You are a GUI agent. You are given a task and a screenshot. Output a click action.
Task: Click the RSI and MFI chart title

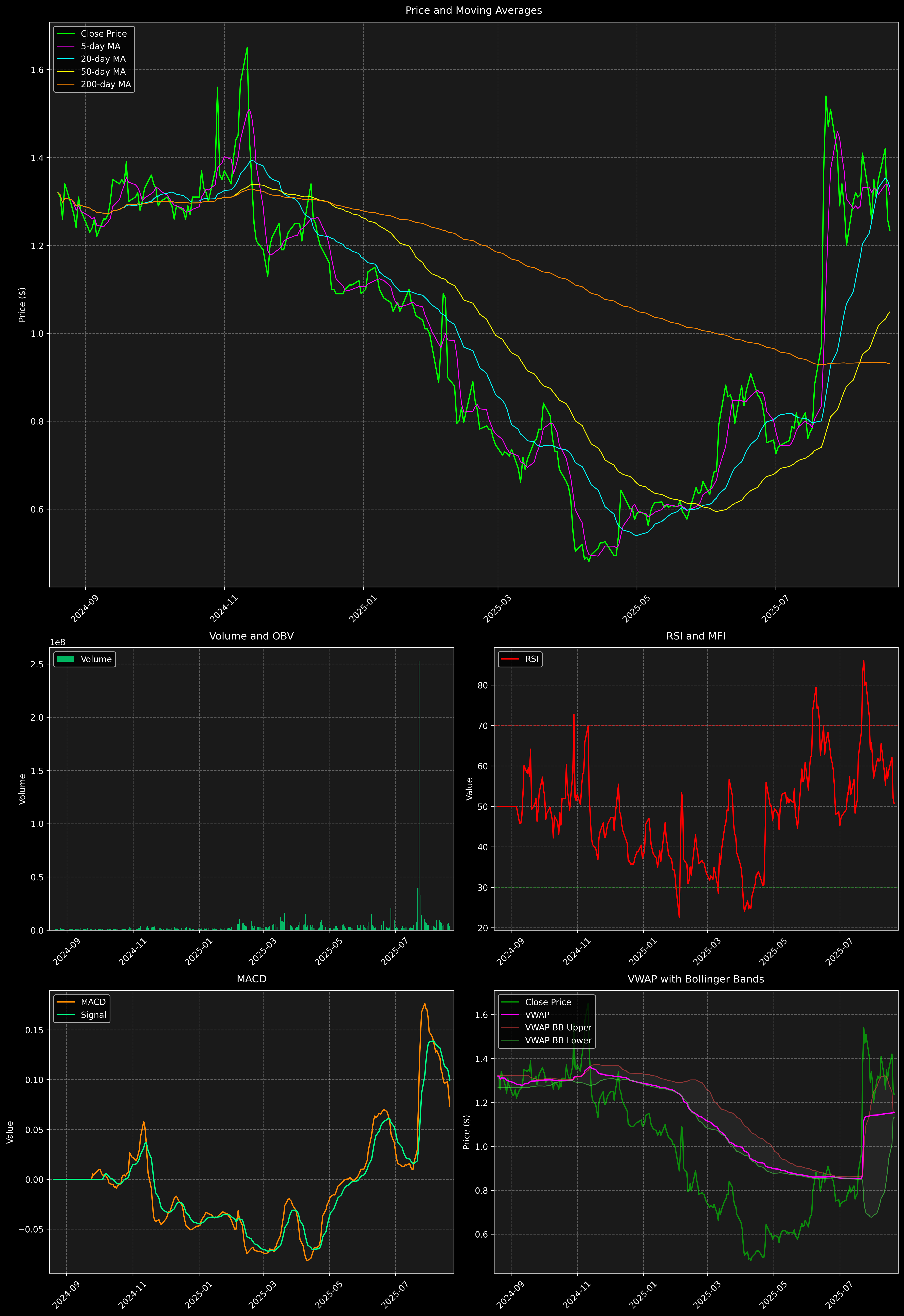coord(695,636)
